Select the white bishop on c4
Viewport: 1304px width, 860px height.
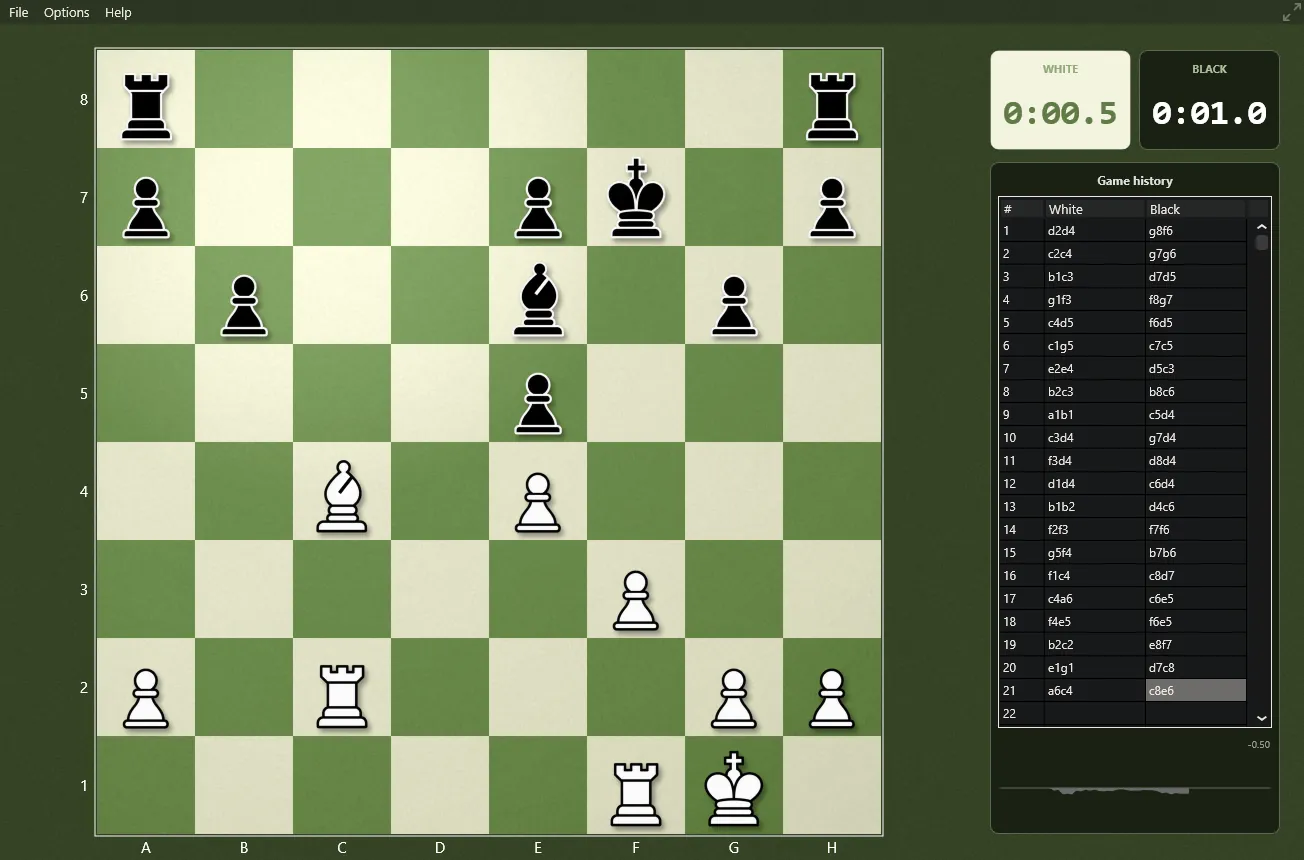(x=342, y=495)
